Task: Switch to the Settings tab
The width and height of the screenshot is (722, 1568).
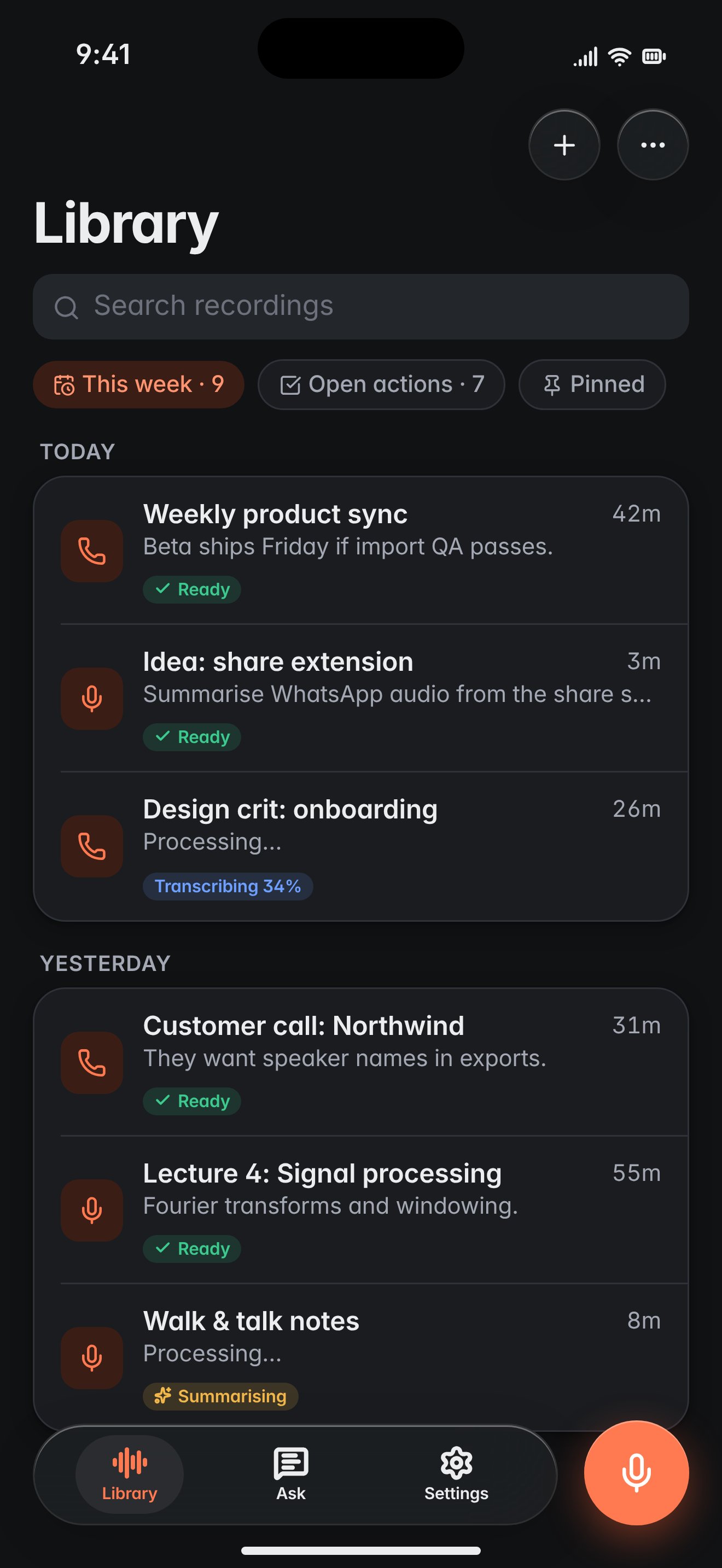Action: (456, 1475)
